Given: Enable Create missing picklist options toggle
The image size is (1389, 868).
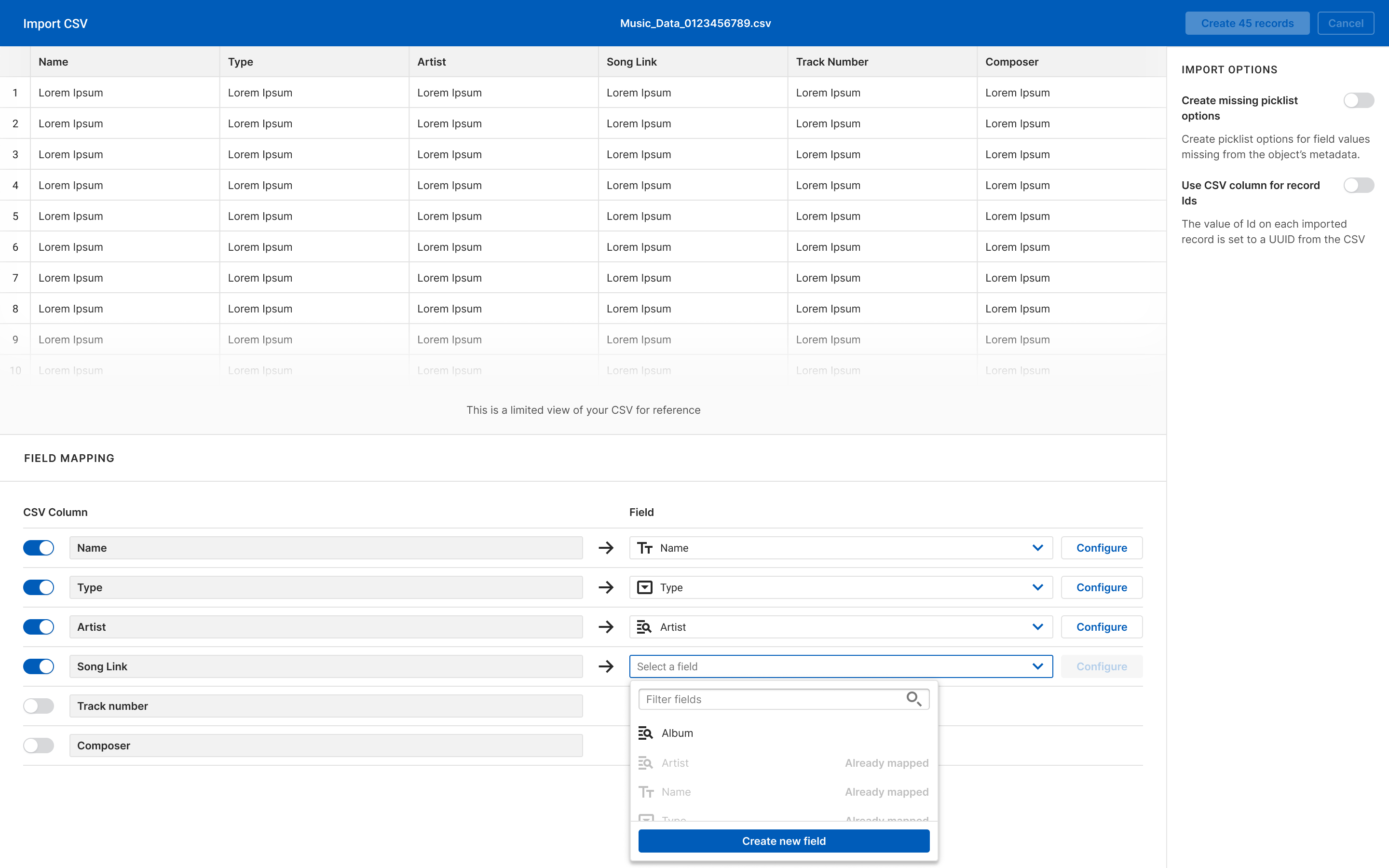Looking at the screenshot, I should [x=1358, y=100].
